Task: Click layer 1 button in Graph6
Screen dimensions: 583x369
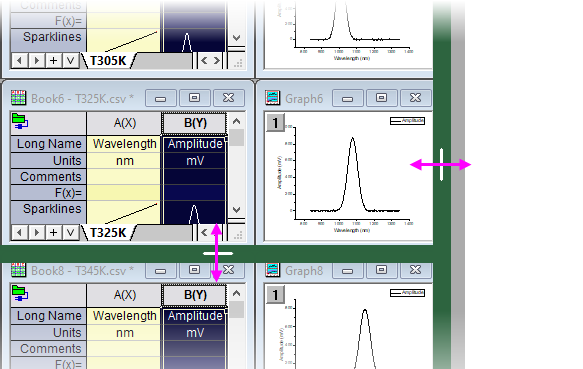Action: click(x=275, y=123)
